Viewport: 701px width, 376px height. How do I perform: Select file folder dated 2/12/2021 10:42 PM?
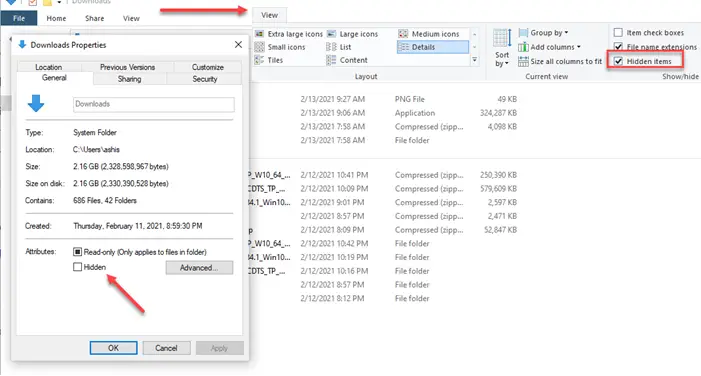(x=384, y=244)
